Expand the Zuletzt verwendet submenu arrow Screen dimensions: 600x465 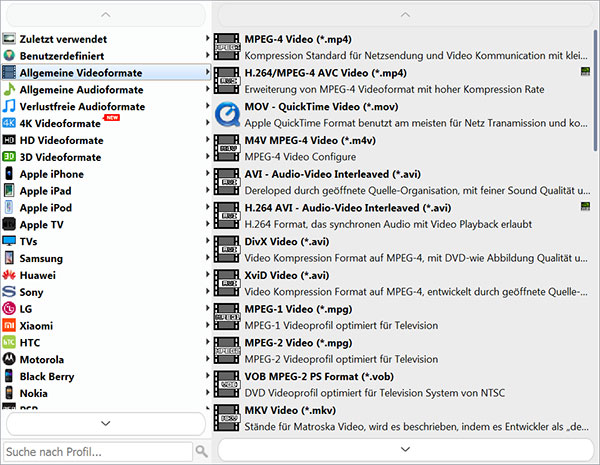[207, 38]
